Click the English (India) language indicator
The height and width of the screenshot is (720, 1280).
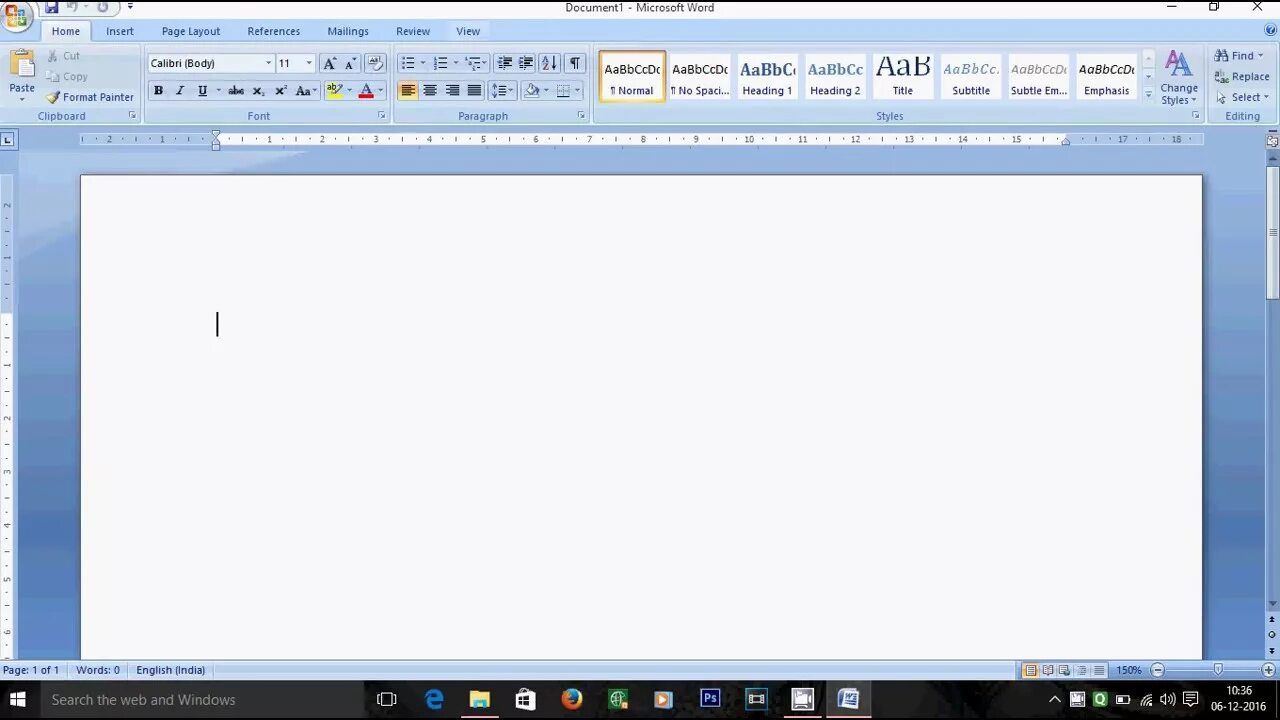click(170, 670)
